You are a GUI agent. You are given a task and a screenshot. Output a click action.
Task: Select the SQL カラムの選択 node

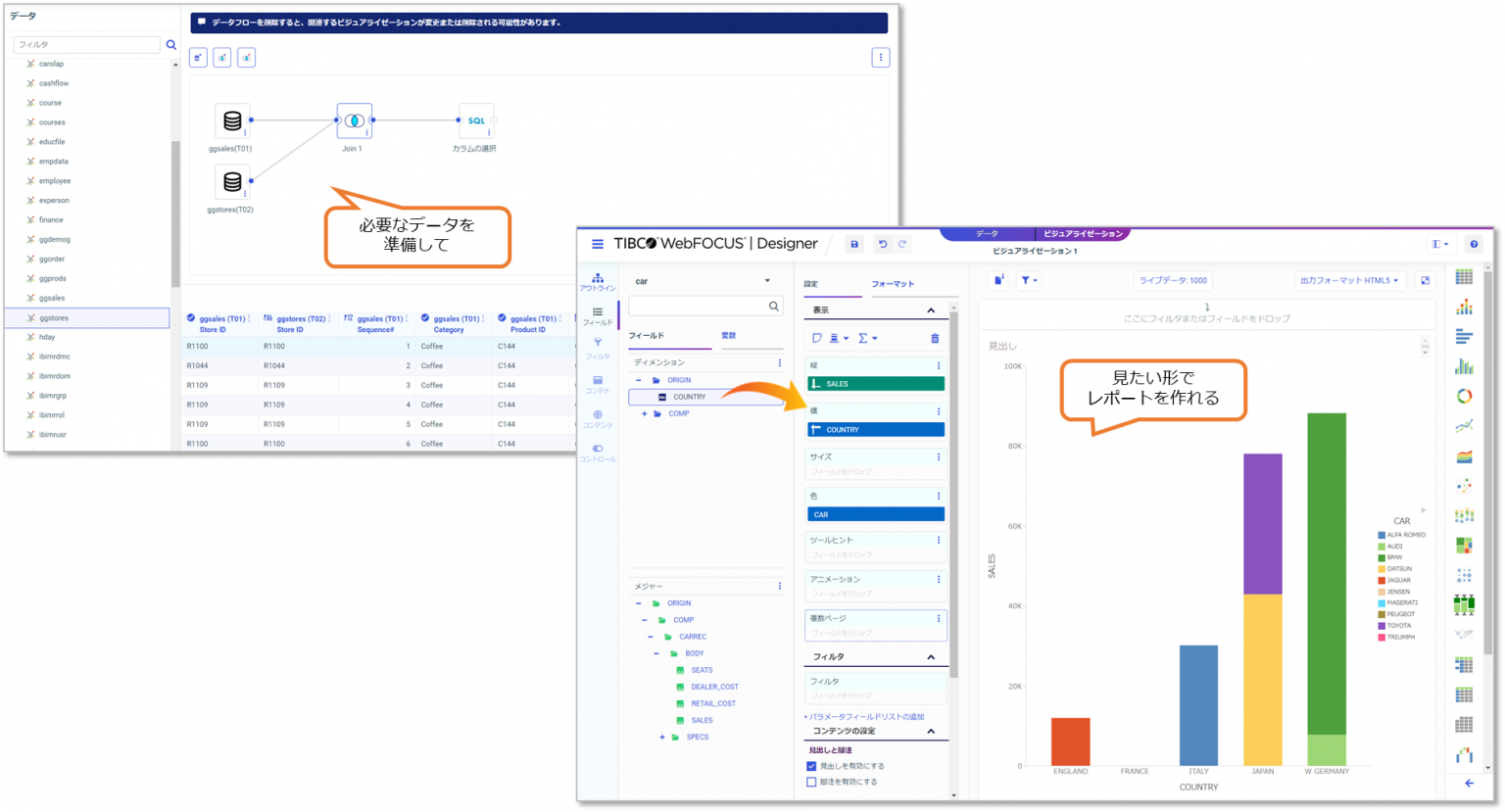point(476,120)
